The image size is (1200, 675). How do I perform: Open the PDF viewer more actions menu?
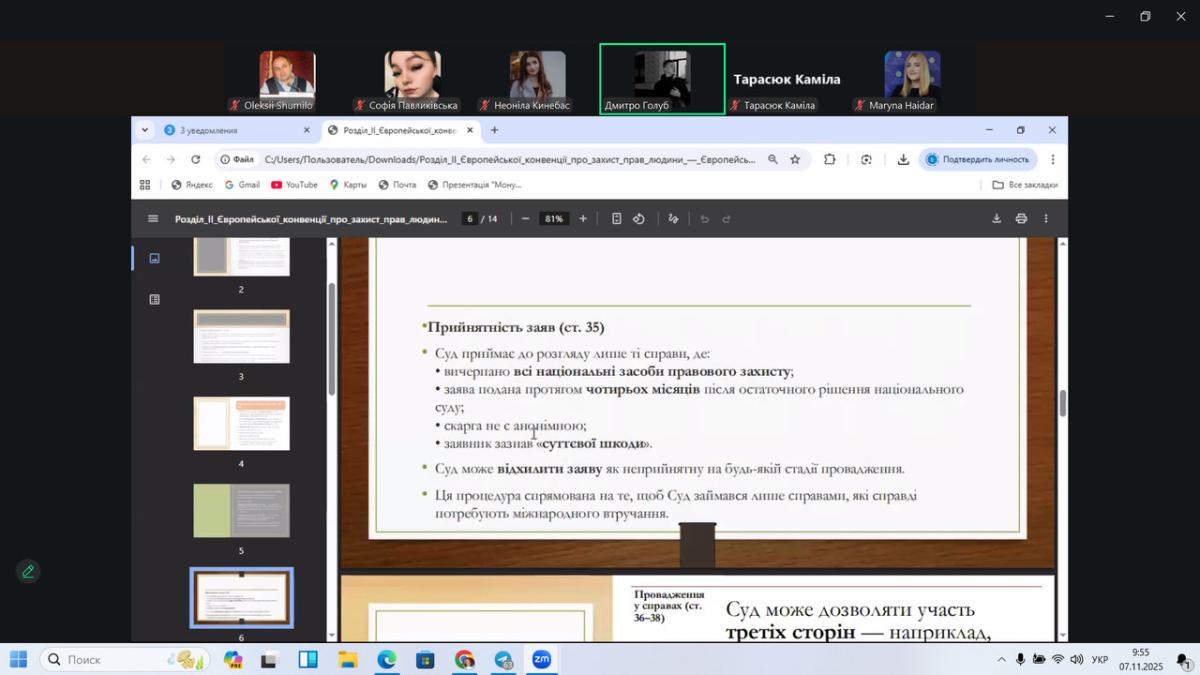pos(1046,219)
